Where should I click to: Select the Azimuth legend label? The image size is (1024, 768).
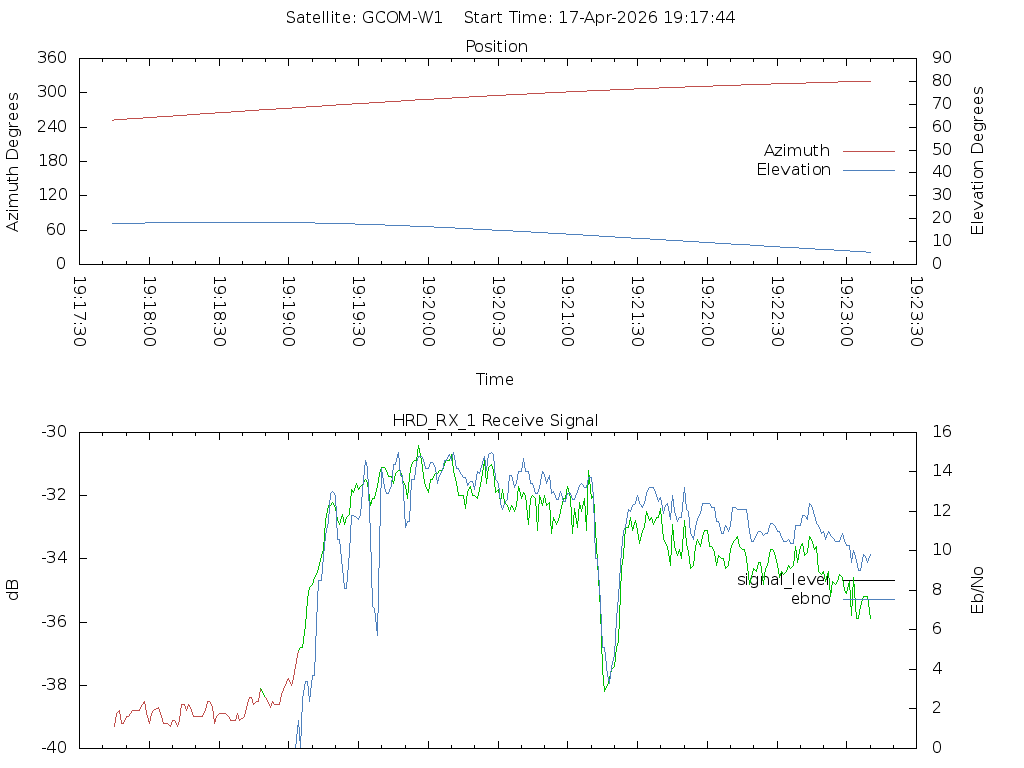(x=796, y=151)
